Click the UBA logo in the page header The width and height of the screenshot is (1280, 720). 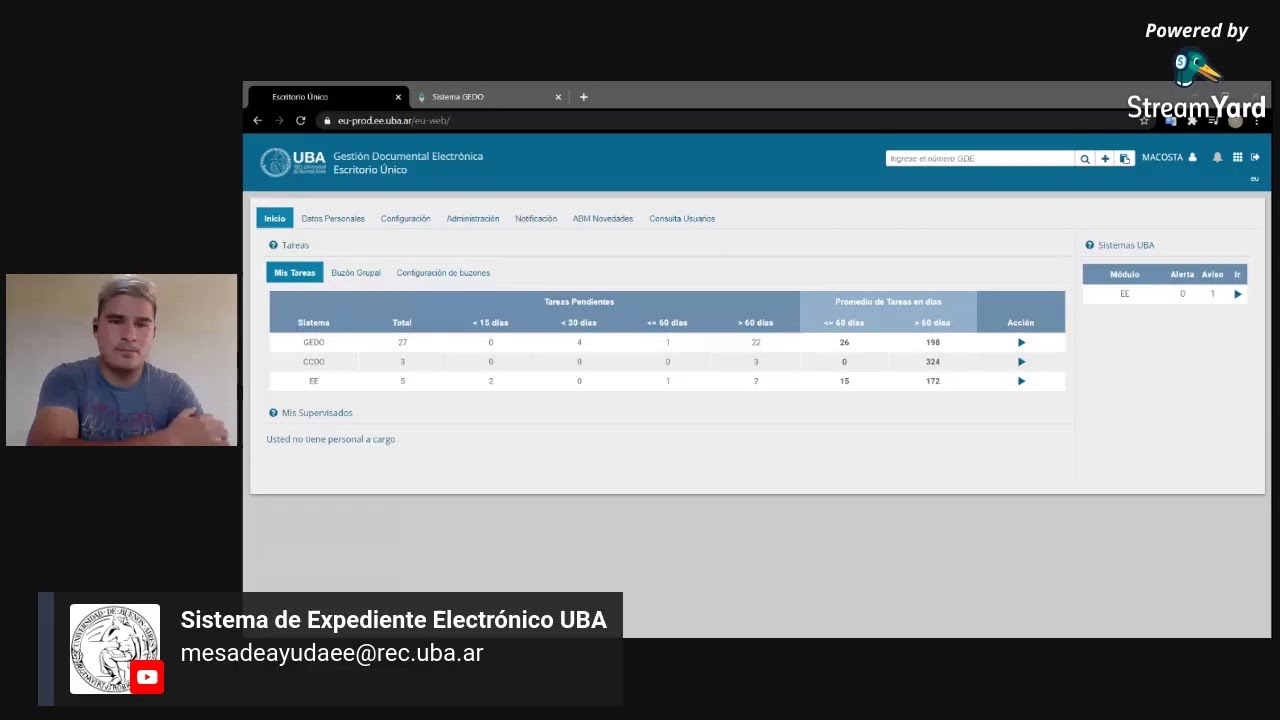(x=293, y=162)
